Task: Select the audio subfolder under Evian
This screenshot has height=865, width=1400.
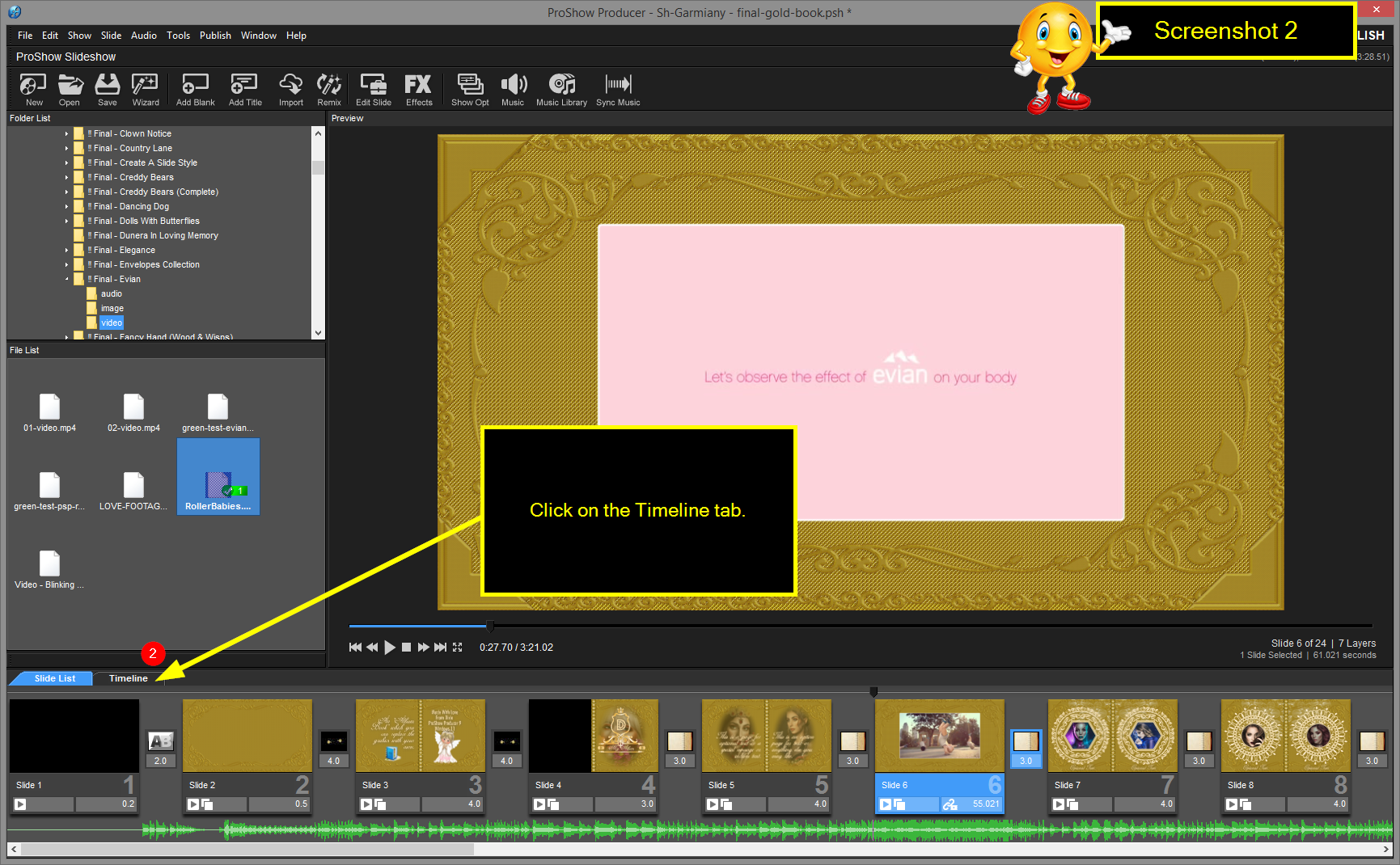Action: [x=112, y=294]
